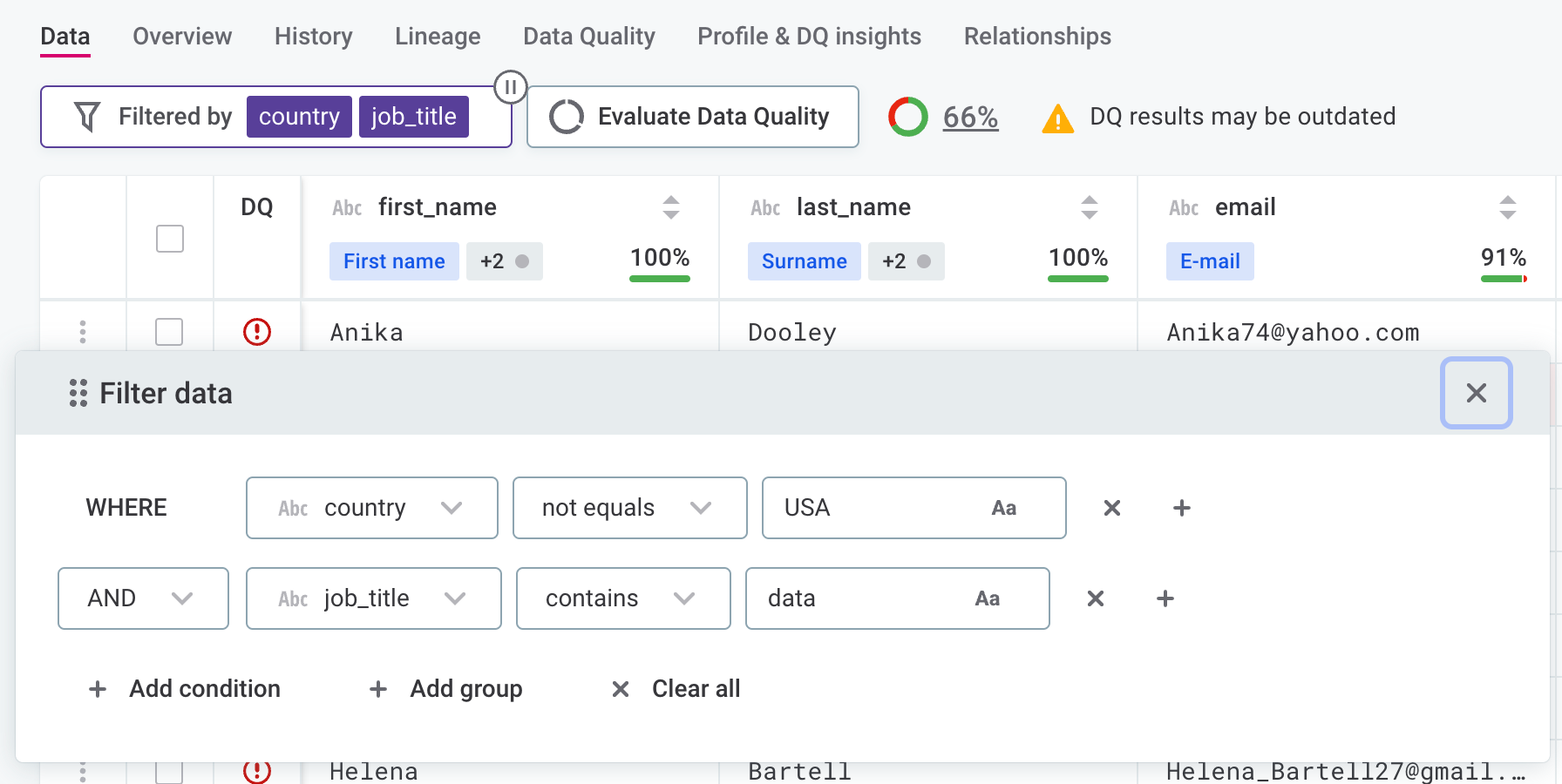
Task: Click the 66% data quality donut indicator
Action: 908,117
